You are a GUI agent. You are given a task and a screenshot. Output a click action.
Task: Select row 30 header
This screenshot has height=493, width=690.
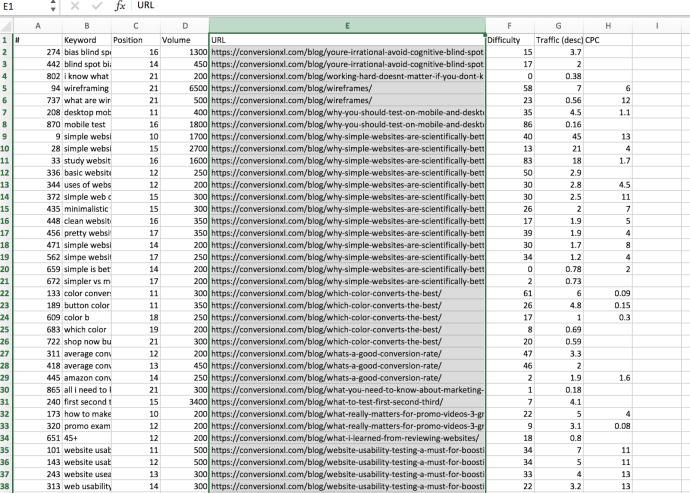pyautogui.click(x=6, y=390)
